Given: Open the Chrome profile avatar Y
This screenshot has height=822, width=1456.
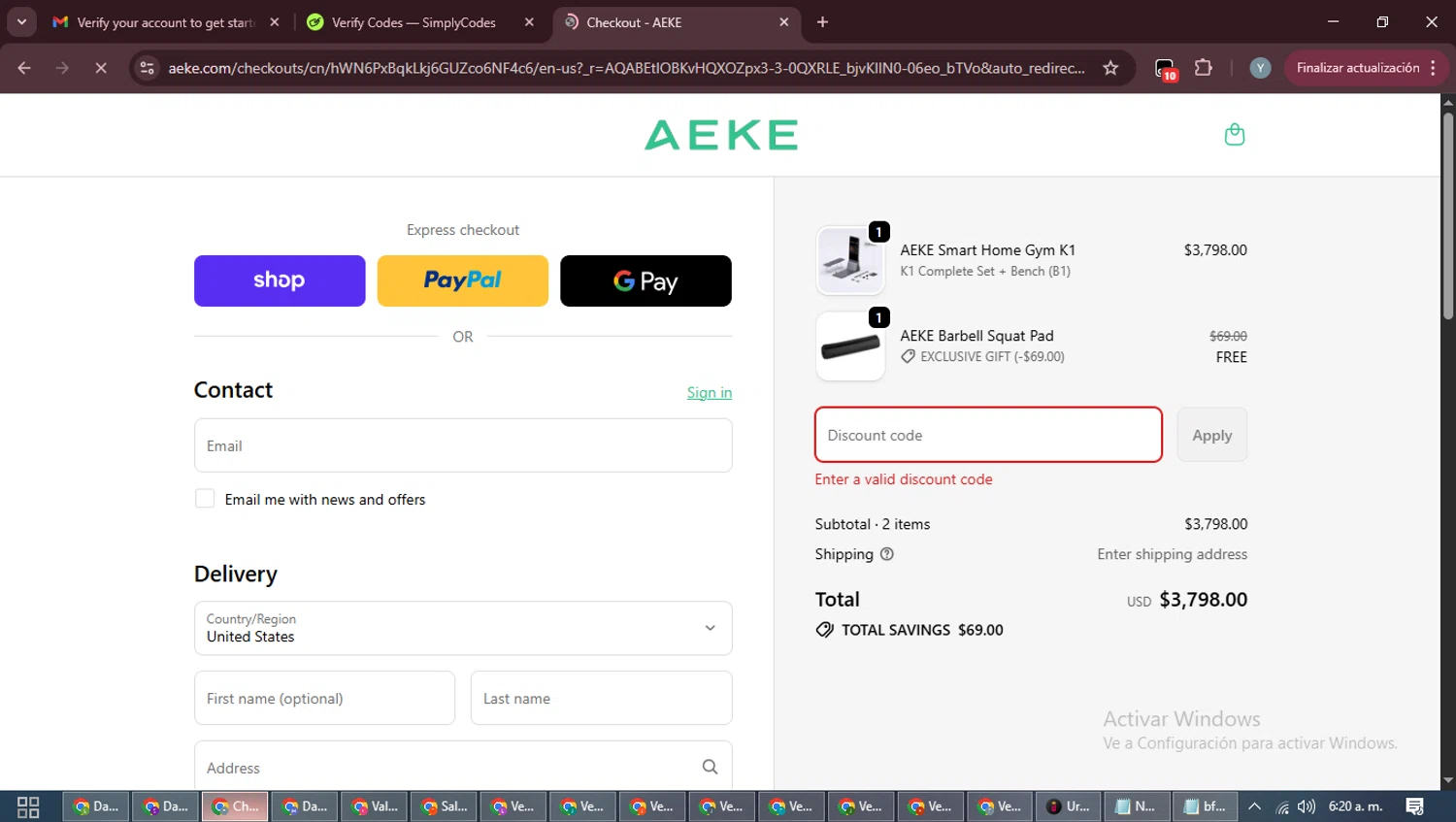Looking at the screenshot, I should coord(1260,68).
